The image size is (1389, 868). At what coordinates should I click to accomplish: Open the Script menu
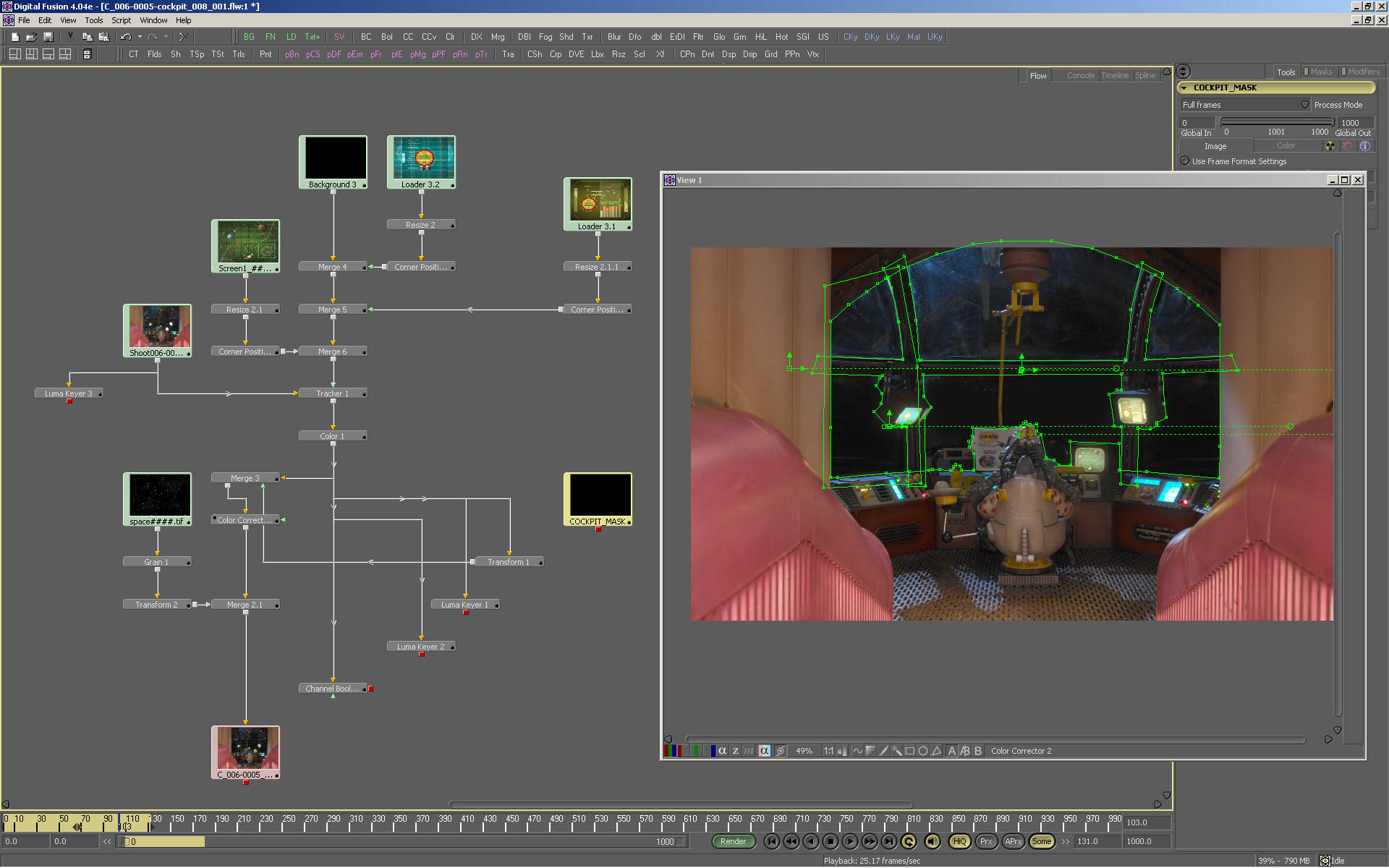[122, 20]
